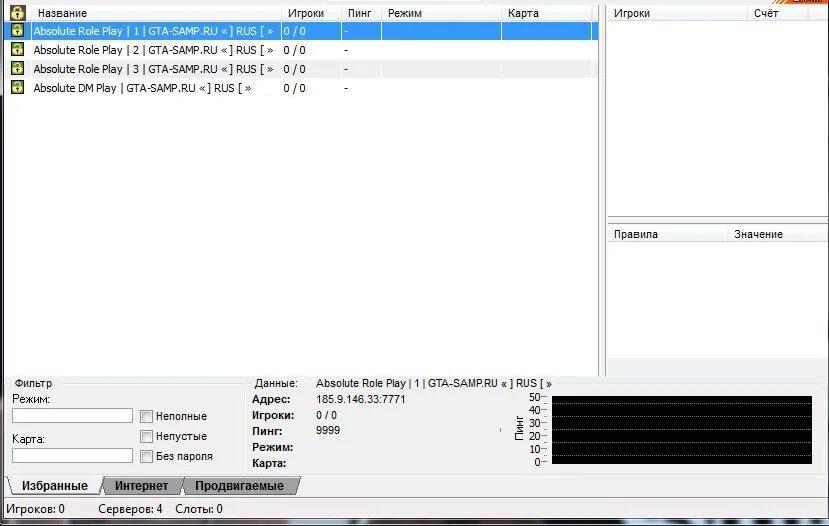
Task: Focus the Режим filter input field
Action: pyautogui.click(x=72, y=416)
